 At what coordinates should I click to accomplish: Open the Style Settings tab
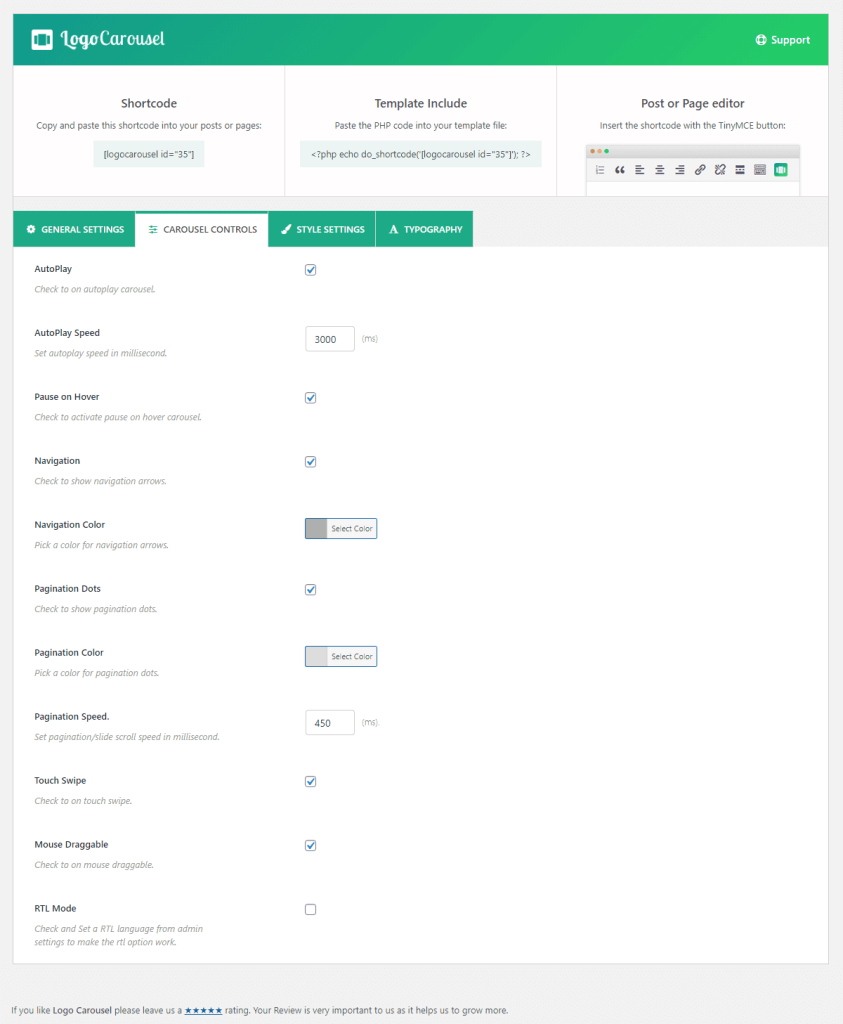[321, 229]
